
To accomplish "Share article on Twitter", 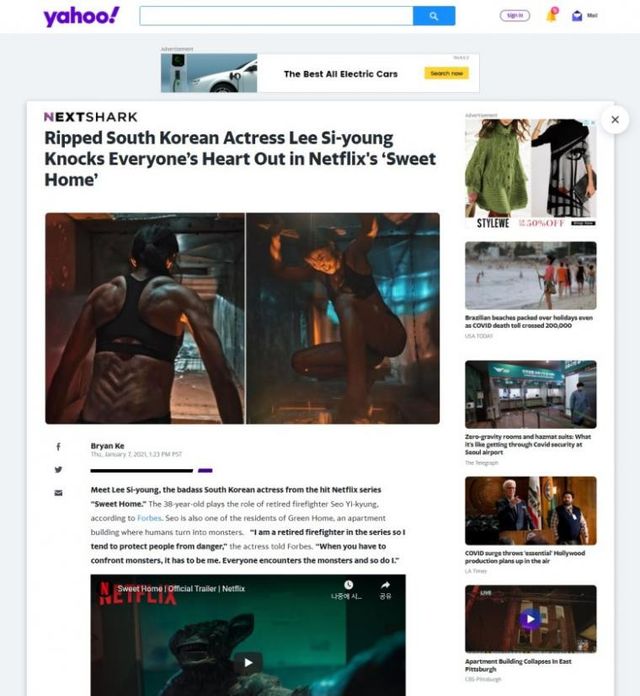I will click(x=58, y=470).
